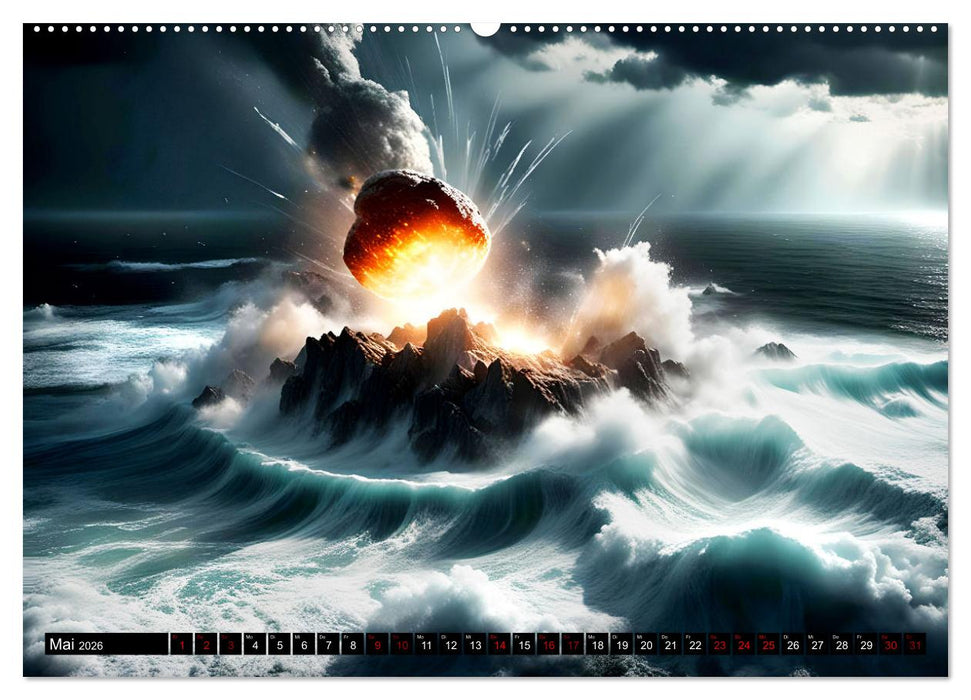Image resolution: width=971 pixels, height=700 pixels.
Task: Select day 15 in the calendar strip
Action: coord(524,645)
